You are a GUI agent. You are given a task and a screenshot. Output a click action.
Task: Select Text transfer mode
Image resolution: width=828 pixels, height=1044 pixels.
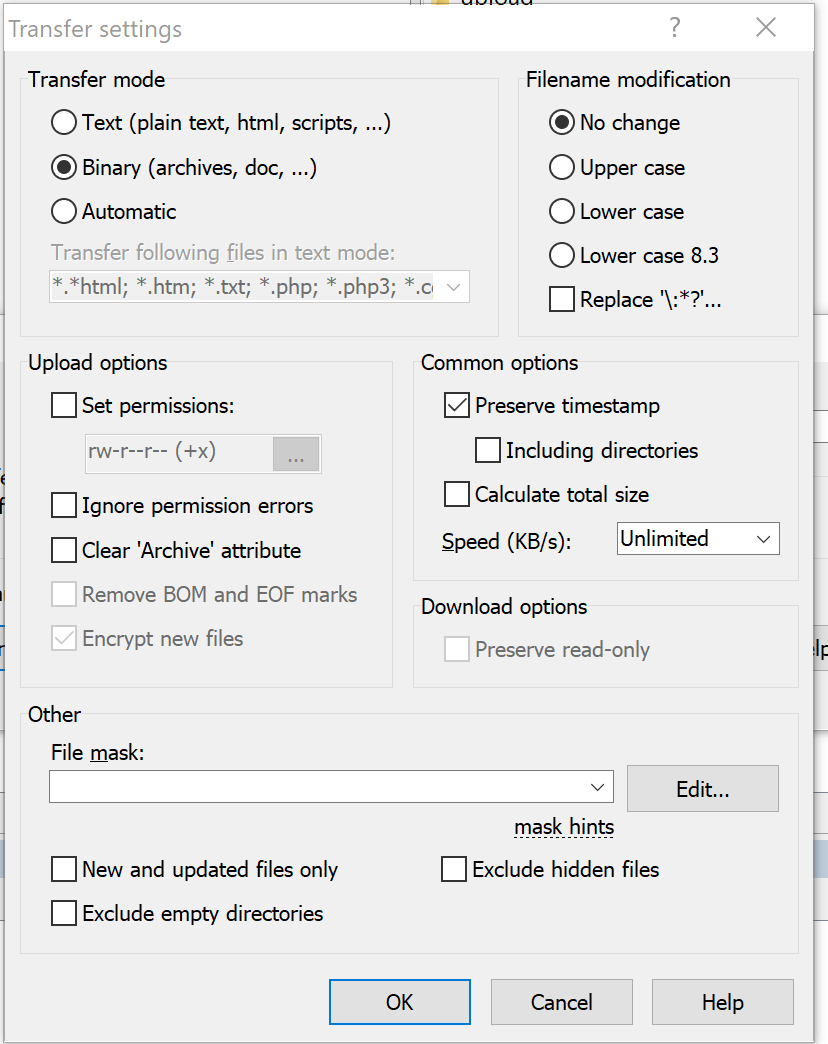coord(64,123)
